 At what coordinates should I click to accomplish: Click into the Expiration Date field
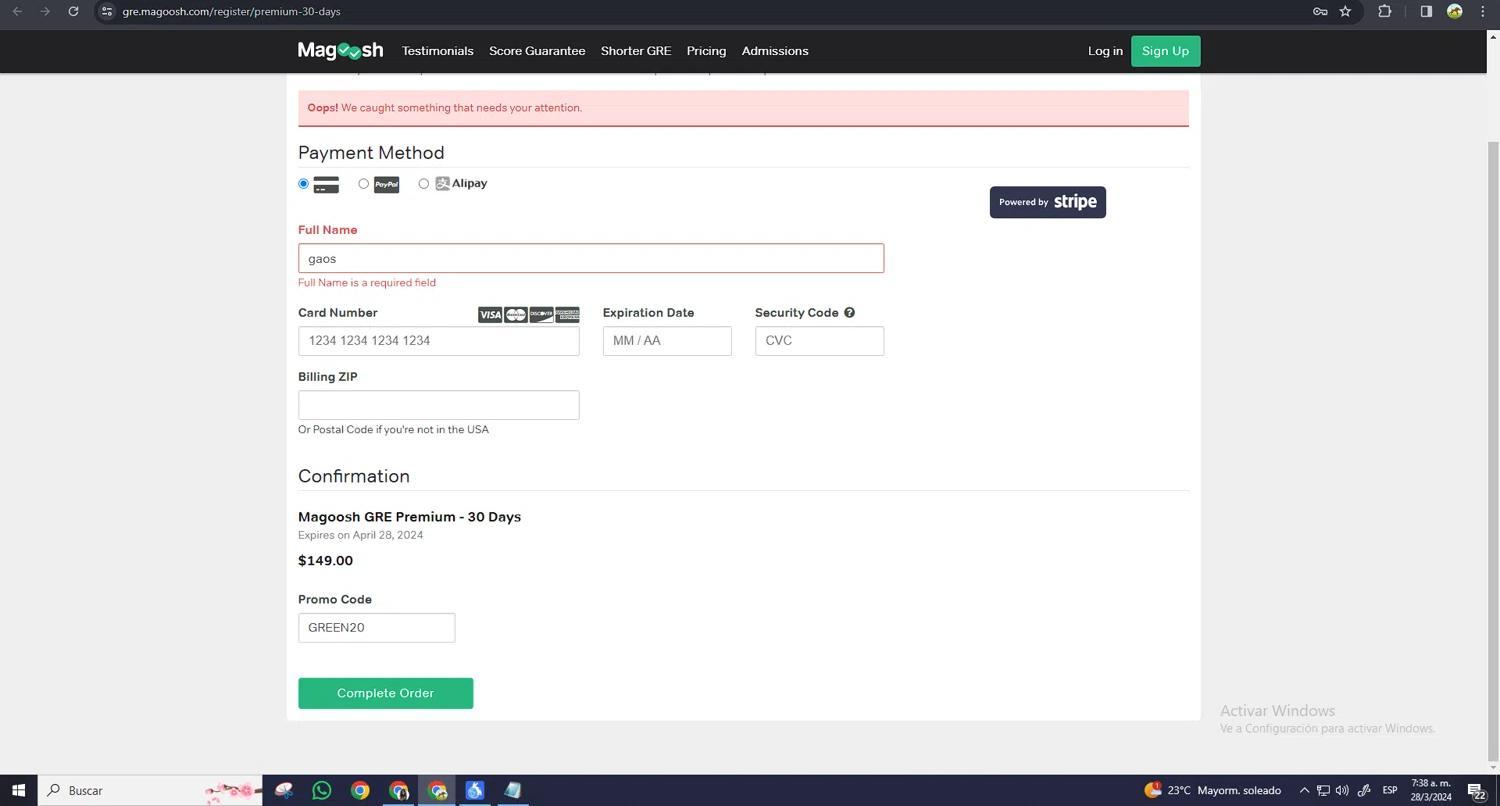667,341
